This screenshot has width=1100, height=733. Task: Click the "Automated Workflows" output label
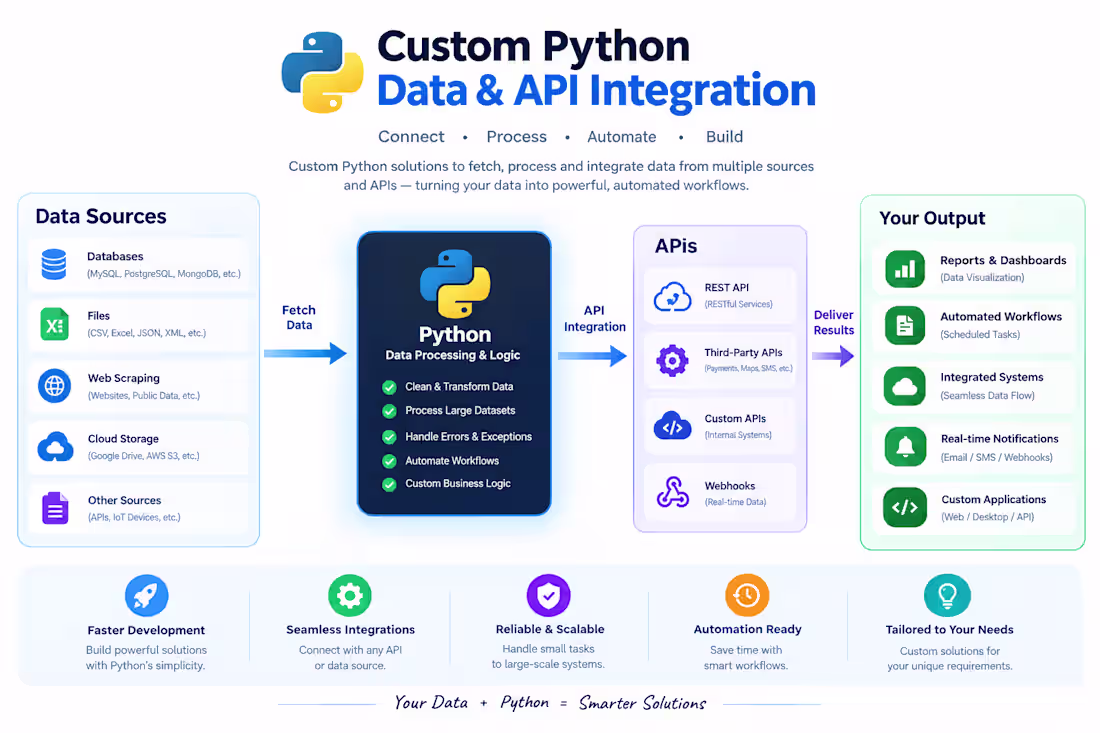click(x=1001, y=317)
